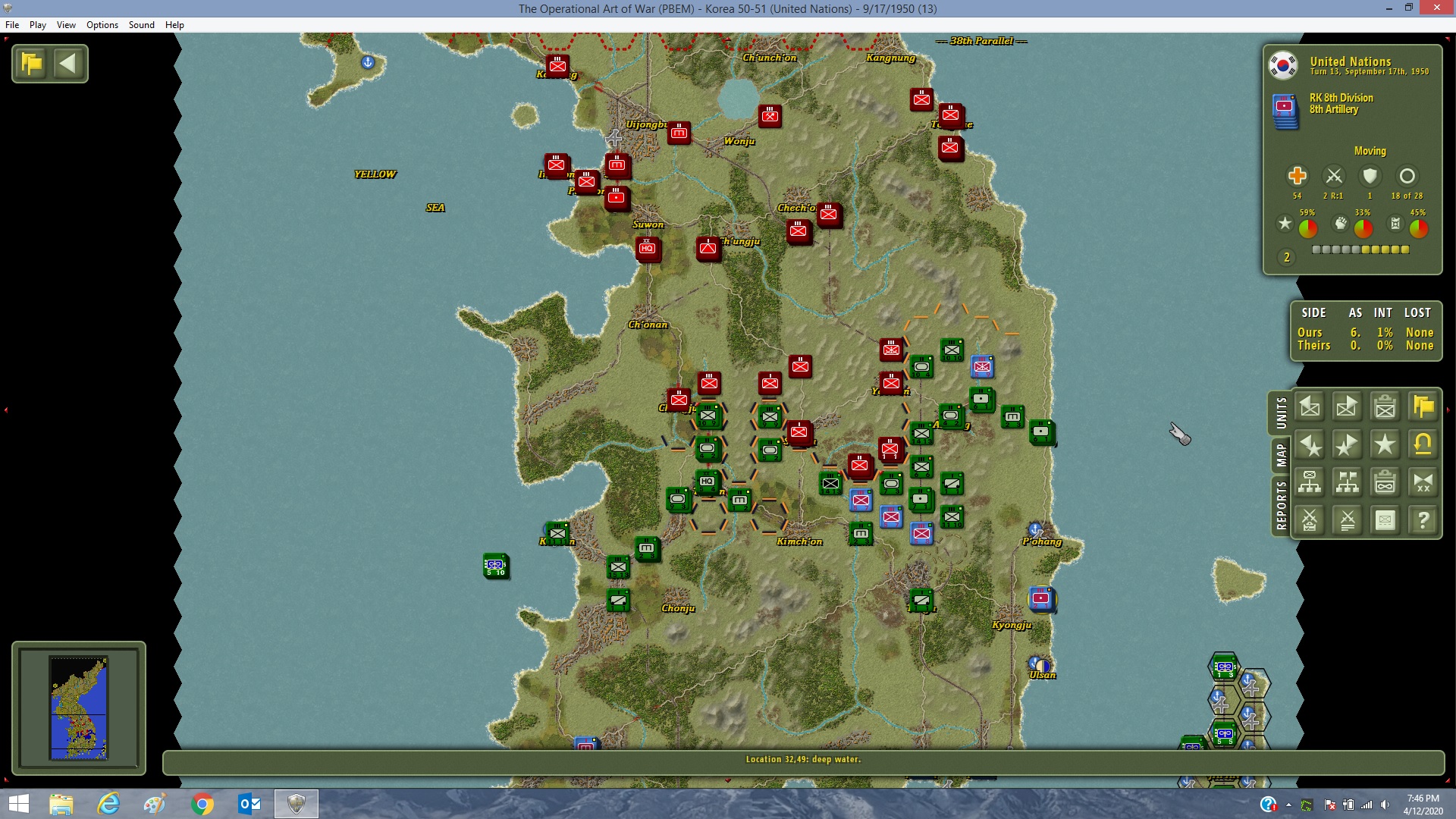1456x819 pixels.
Task: Click the 8th Artillery unit stack icon
Action: pyautogui.click(x=1285, y=111)
